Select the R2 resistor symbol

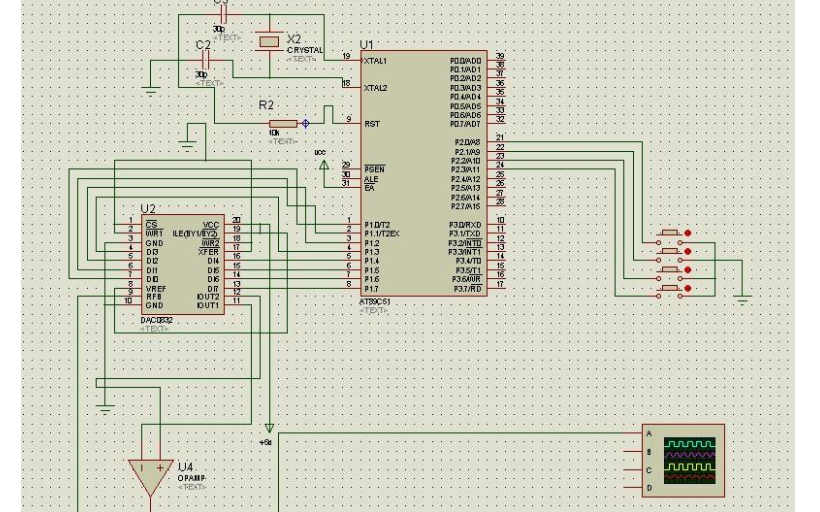[283, 123]
